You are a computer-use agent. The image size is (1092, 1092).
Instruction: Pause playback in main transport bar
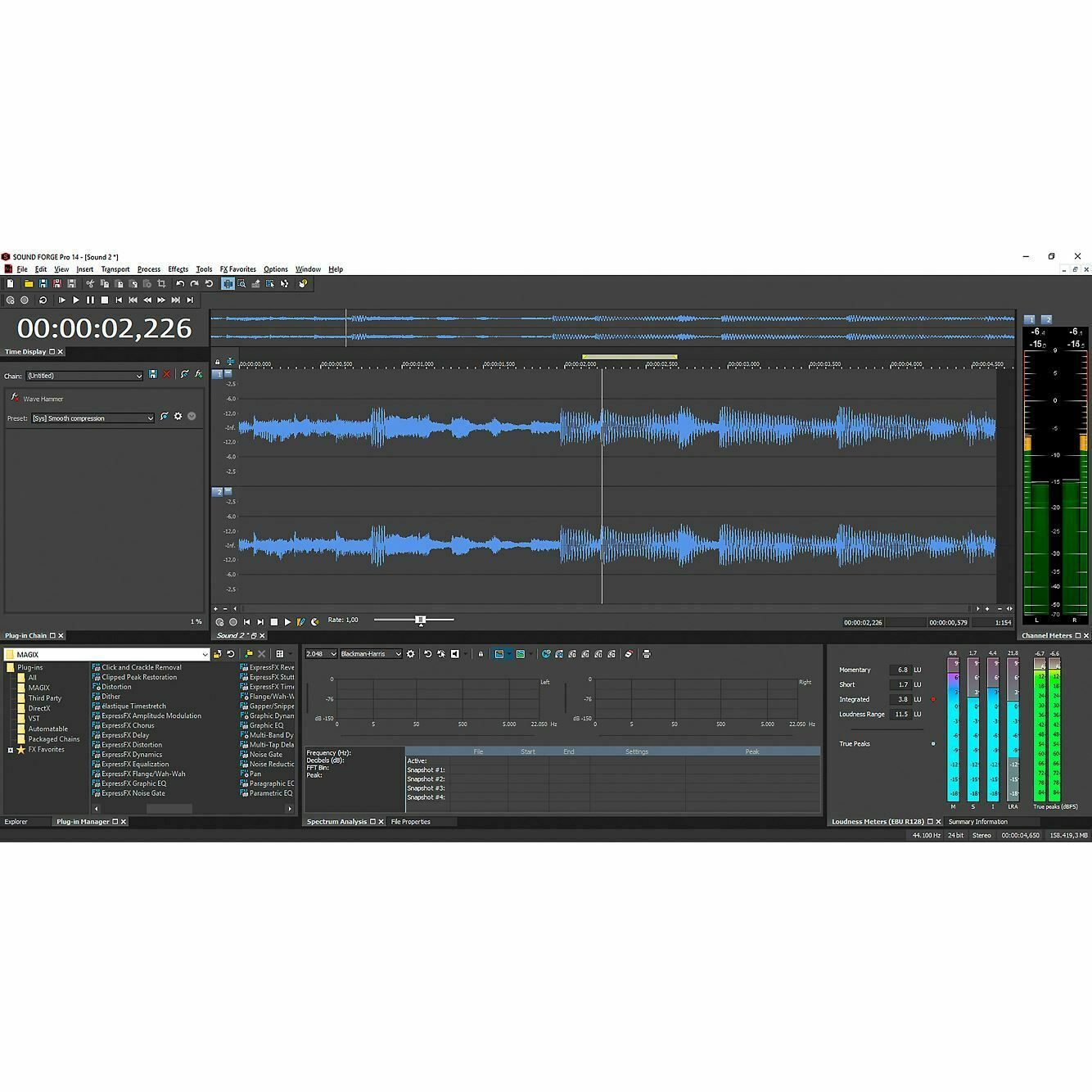[90, 300]
